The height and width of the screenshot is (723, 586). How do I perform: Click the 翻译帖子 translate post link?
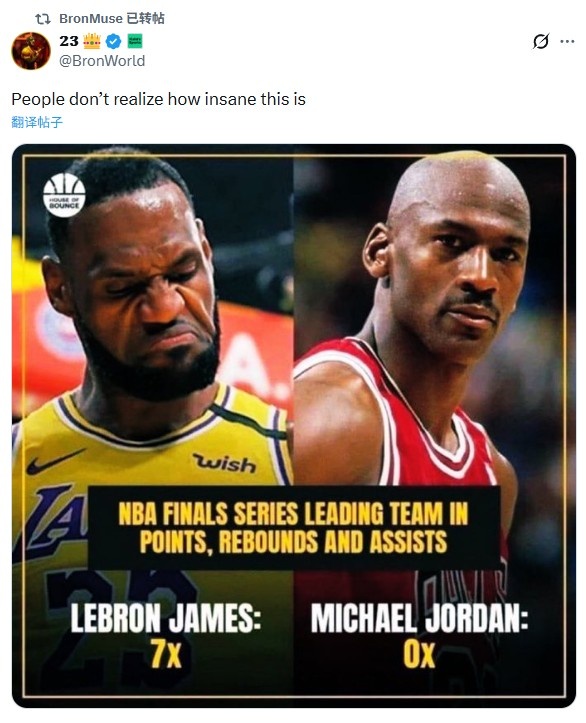[37, 122]
